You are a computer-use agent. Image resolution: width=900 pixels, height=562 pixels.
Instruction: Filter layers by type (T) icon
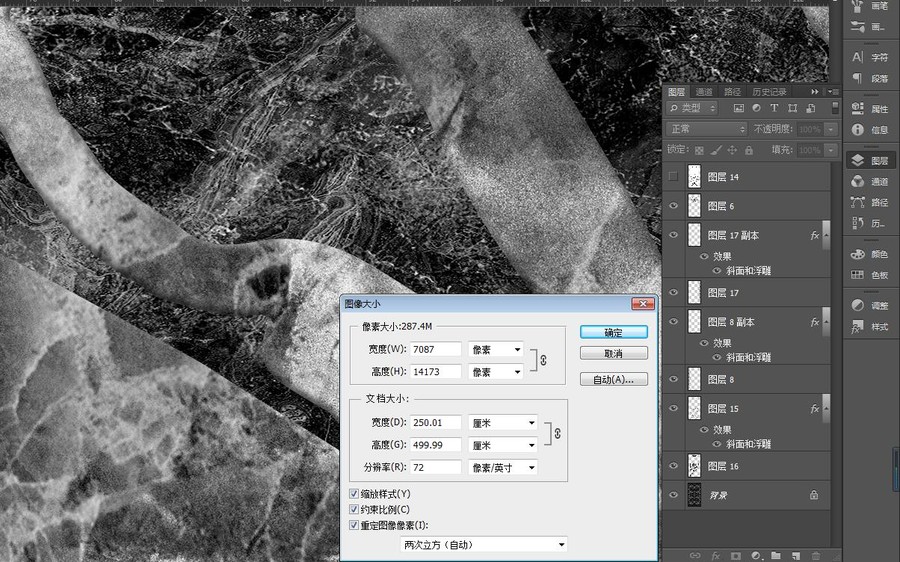774,108
